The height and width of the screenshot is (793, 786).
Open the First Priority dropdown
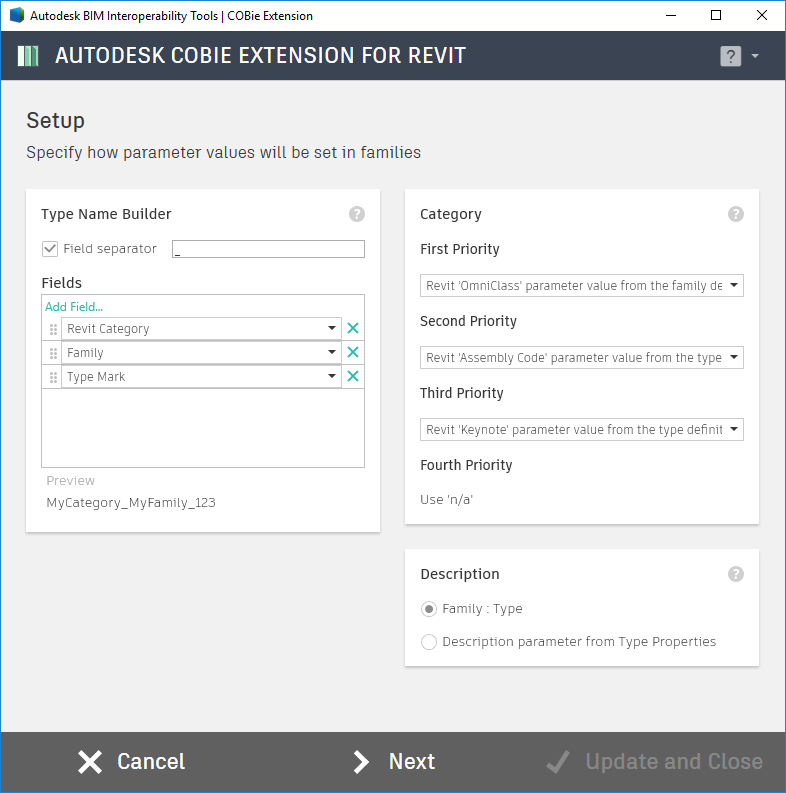582,286
